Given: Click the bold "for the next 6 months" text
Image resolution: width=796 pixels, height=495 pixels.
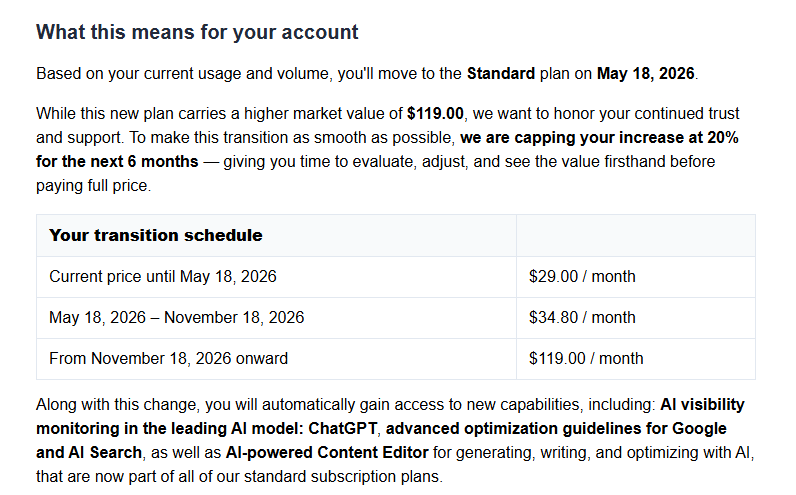Looking at the screenshot, I should pyautogui.click(x=117, y=161).
